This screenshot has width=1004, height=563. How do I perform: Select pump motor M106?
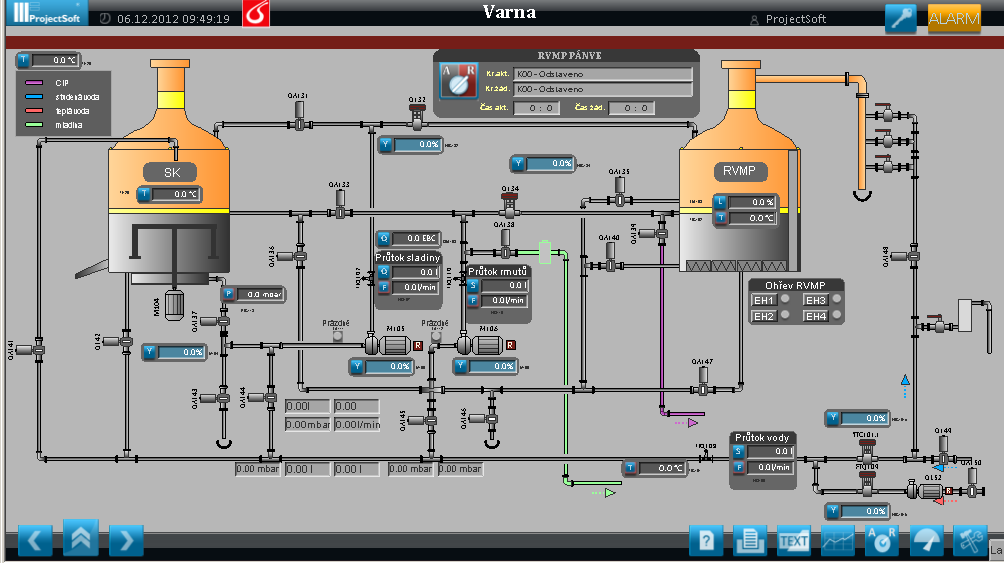480,345
